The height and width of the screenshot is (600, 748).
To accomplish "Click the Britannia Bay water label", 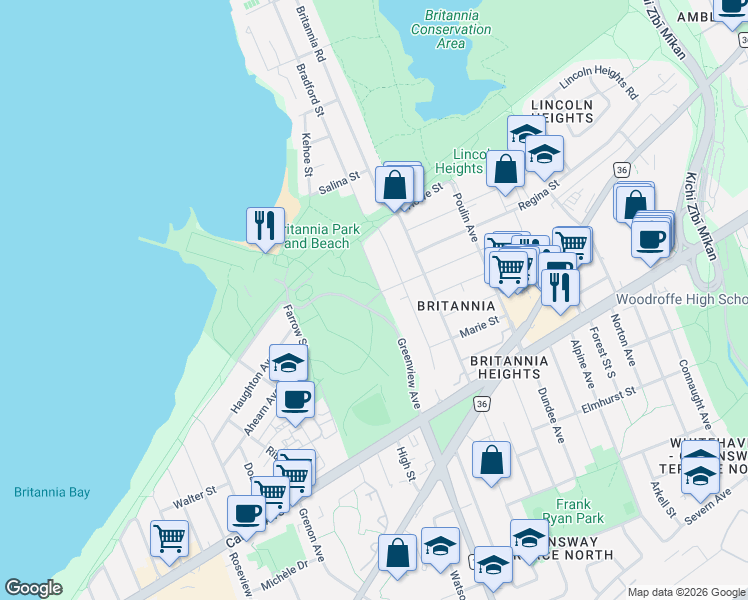I will click(52, 492).
